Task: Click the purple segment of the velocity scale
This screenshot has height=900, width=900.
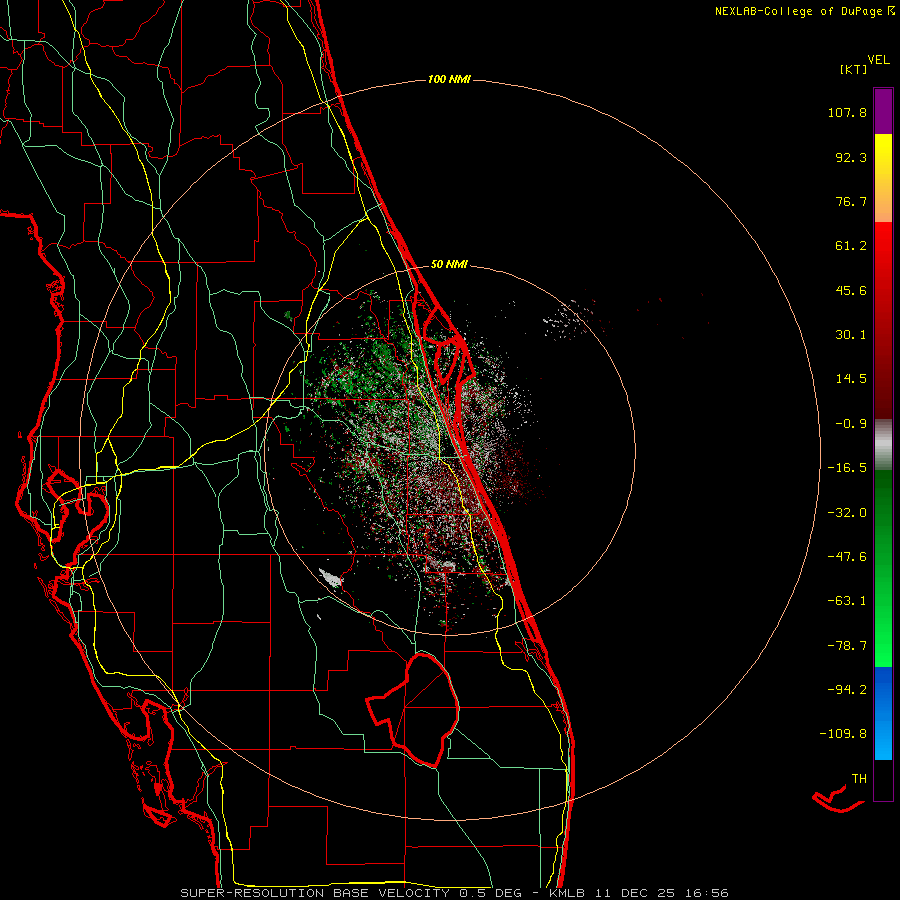Action: (x=883, y=111)
